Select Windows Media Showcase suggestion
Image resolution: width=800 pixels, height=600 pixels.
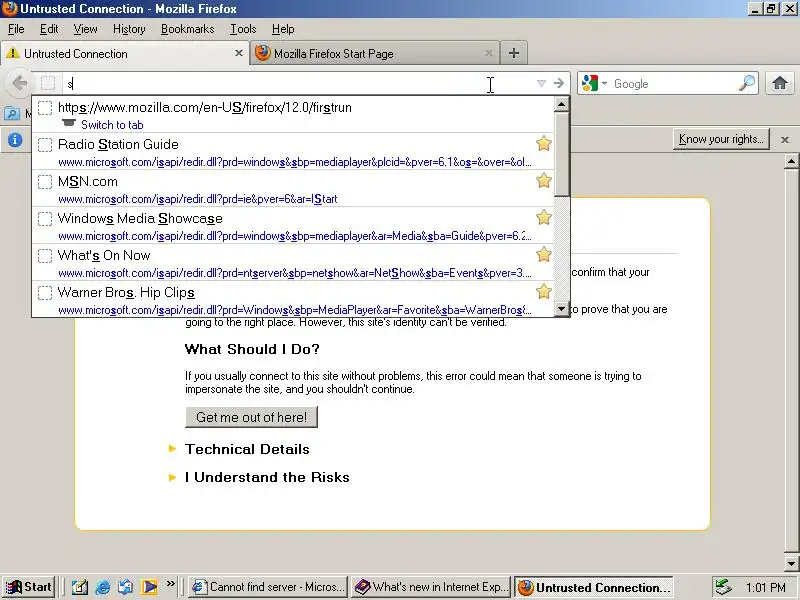293,226
